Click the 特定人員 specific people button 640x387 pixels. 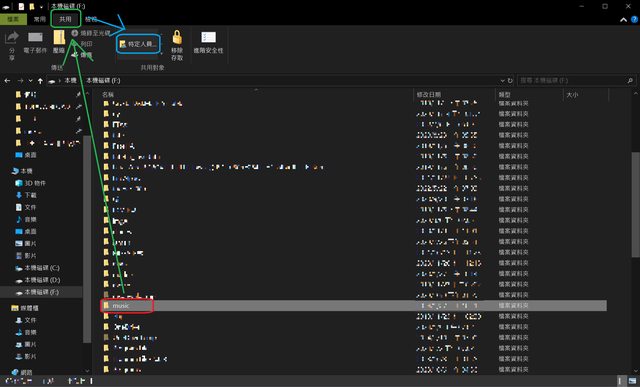138,44
